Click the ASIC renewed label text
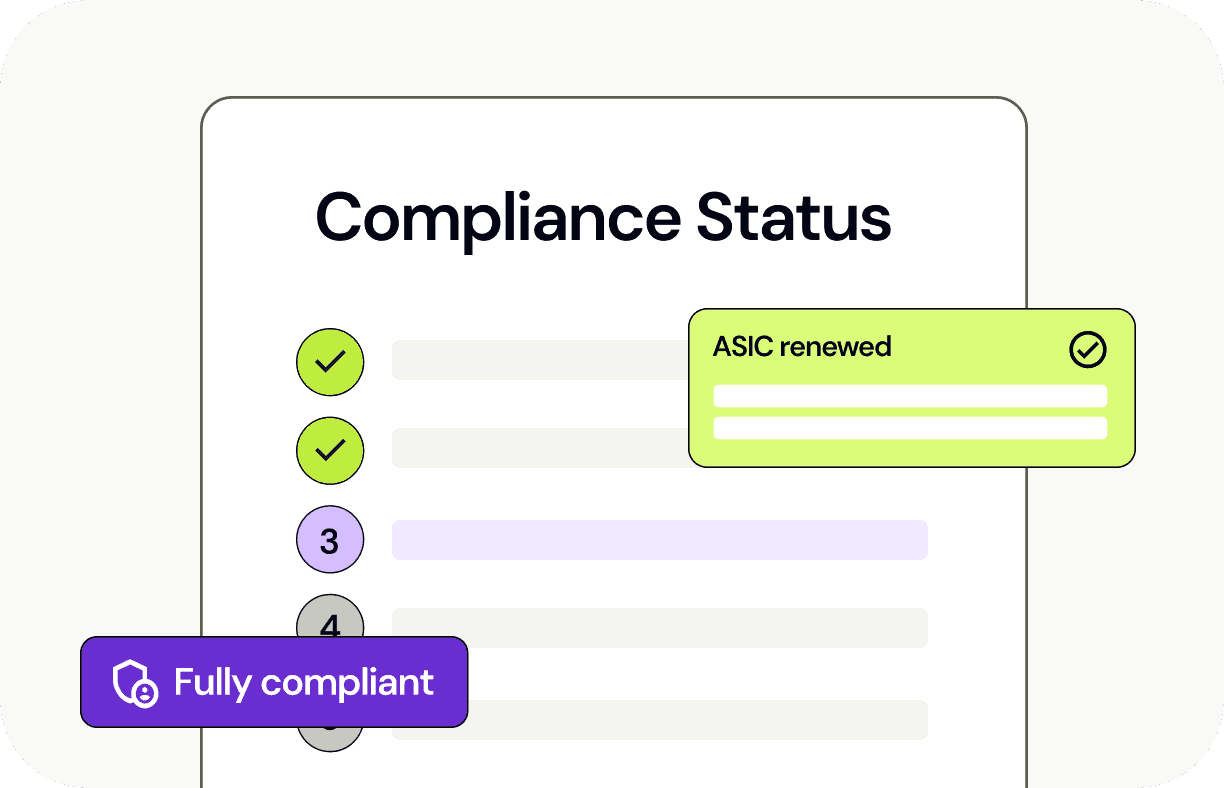The width and height of the screenshot is (1224, 788). coord(802,347)
